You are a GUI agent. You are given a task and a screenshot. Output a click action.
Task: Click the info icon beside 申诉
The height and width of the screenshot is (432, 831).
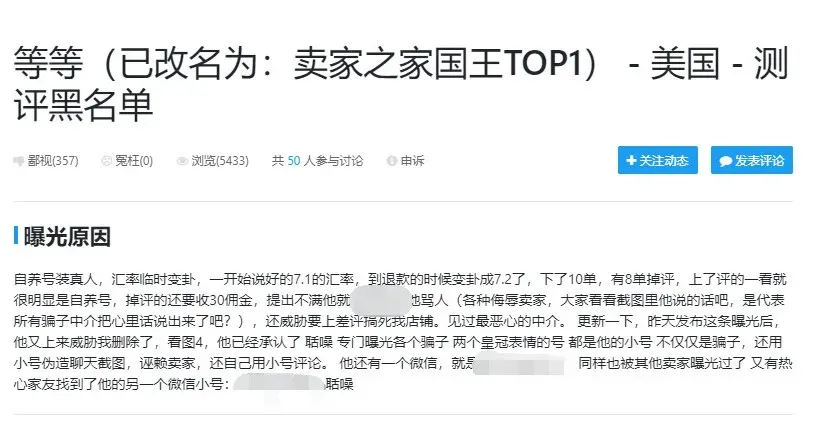pyautogui.click(x=392, y=161)
